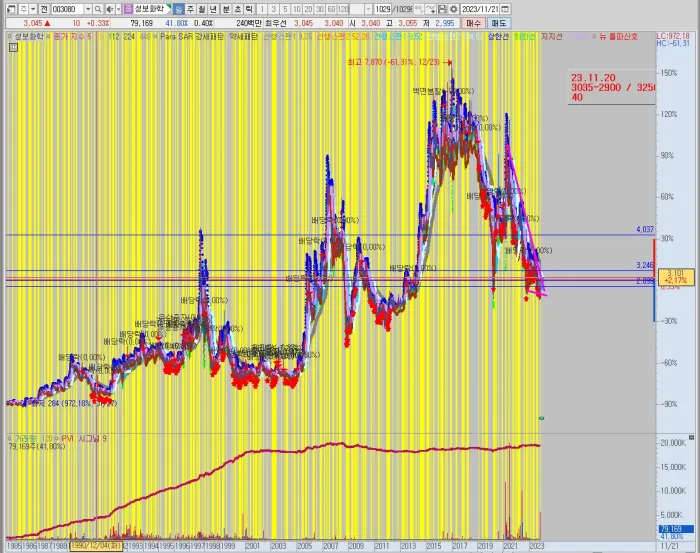
Task: Choose the 120 interval button
Action: click(x=343, y=9)
